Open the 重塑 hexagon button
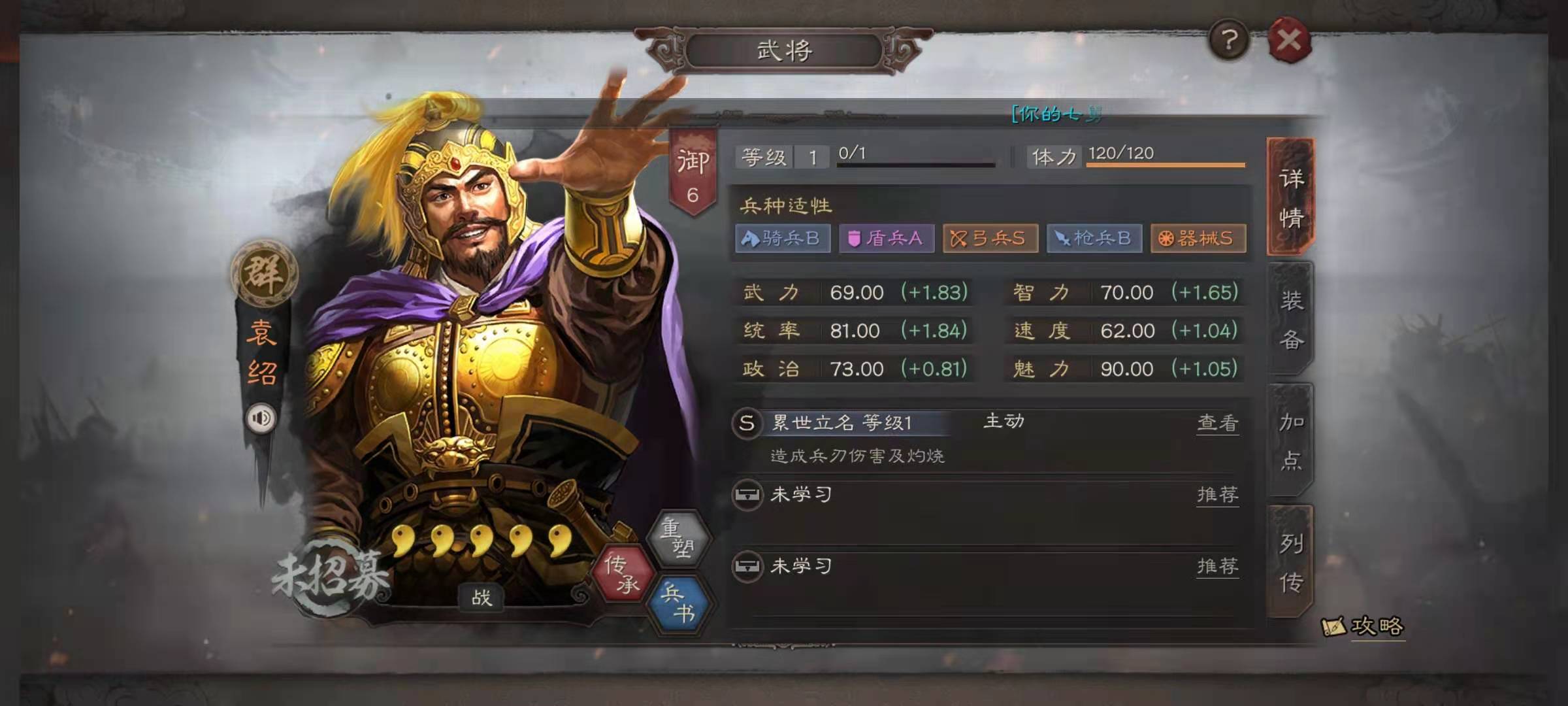The image size is (1568, 706). [x=678, y=538]
